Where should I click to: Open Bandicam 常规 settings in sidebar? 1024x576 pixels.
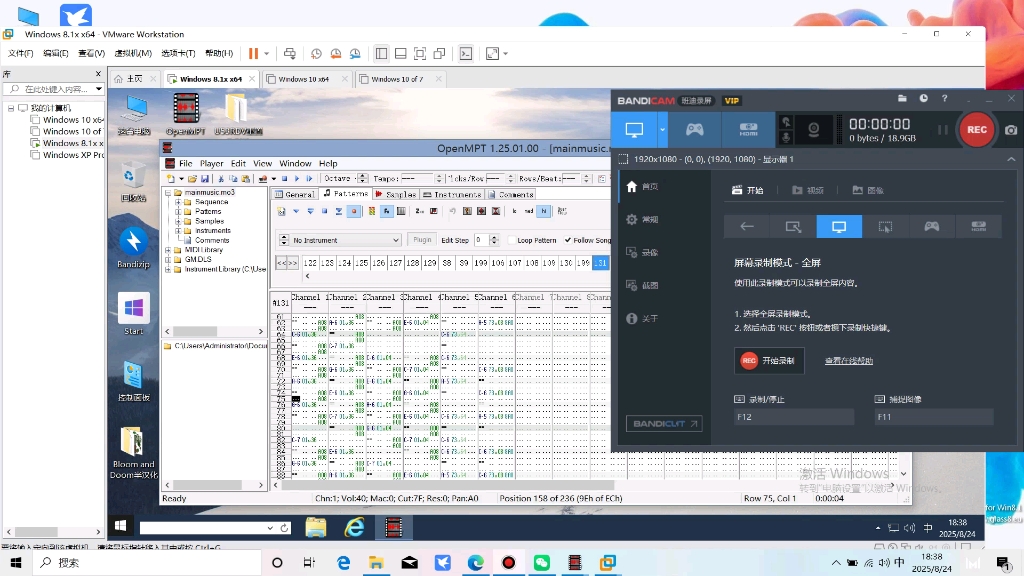(642, 219)
